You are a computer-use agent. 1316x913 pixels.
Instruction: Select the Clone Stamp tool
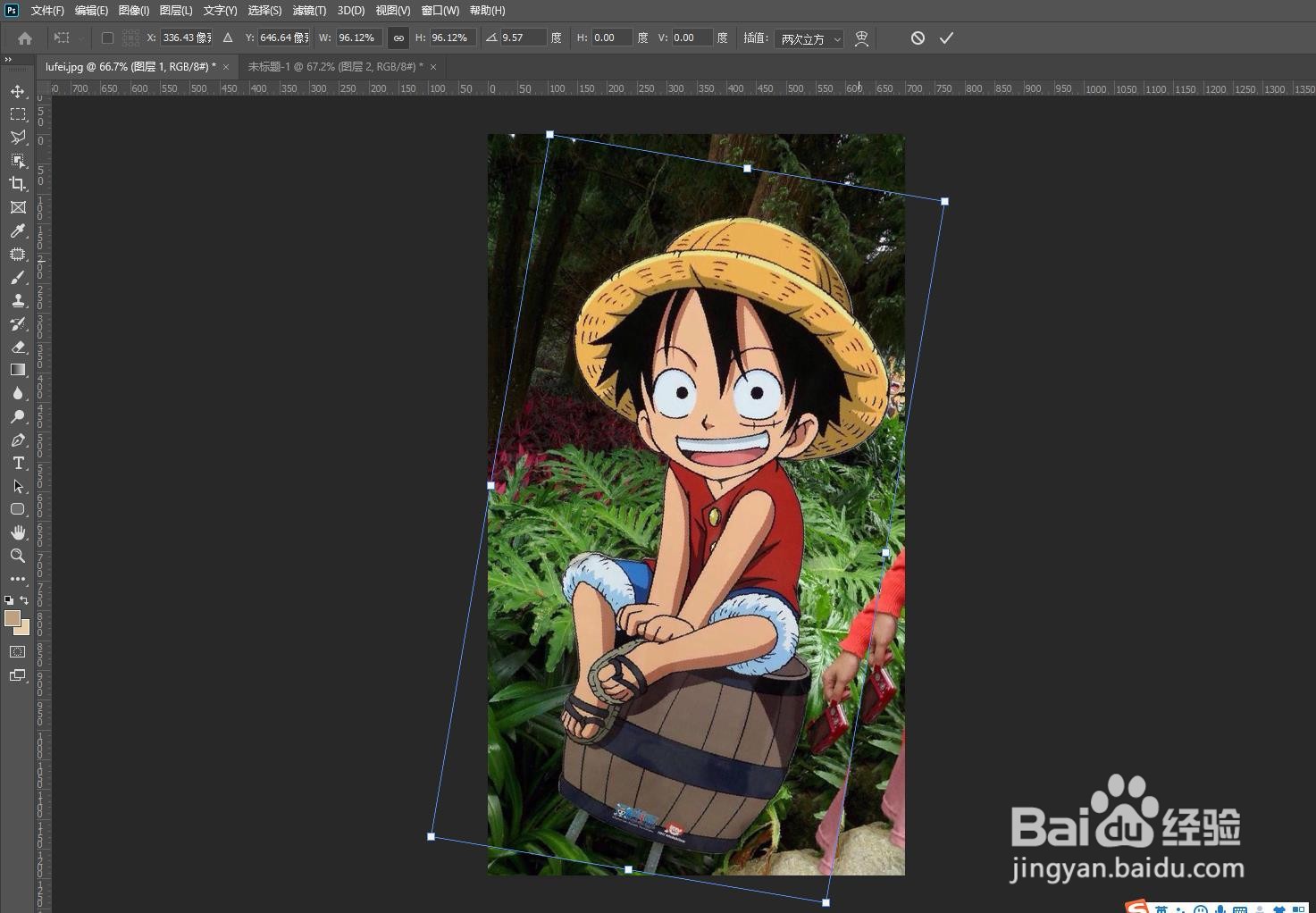click(18, 300)
